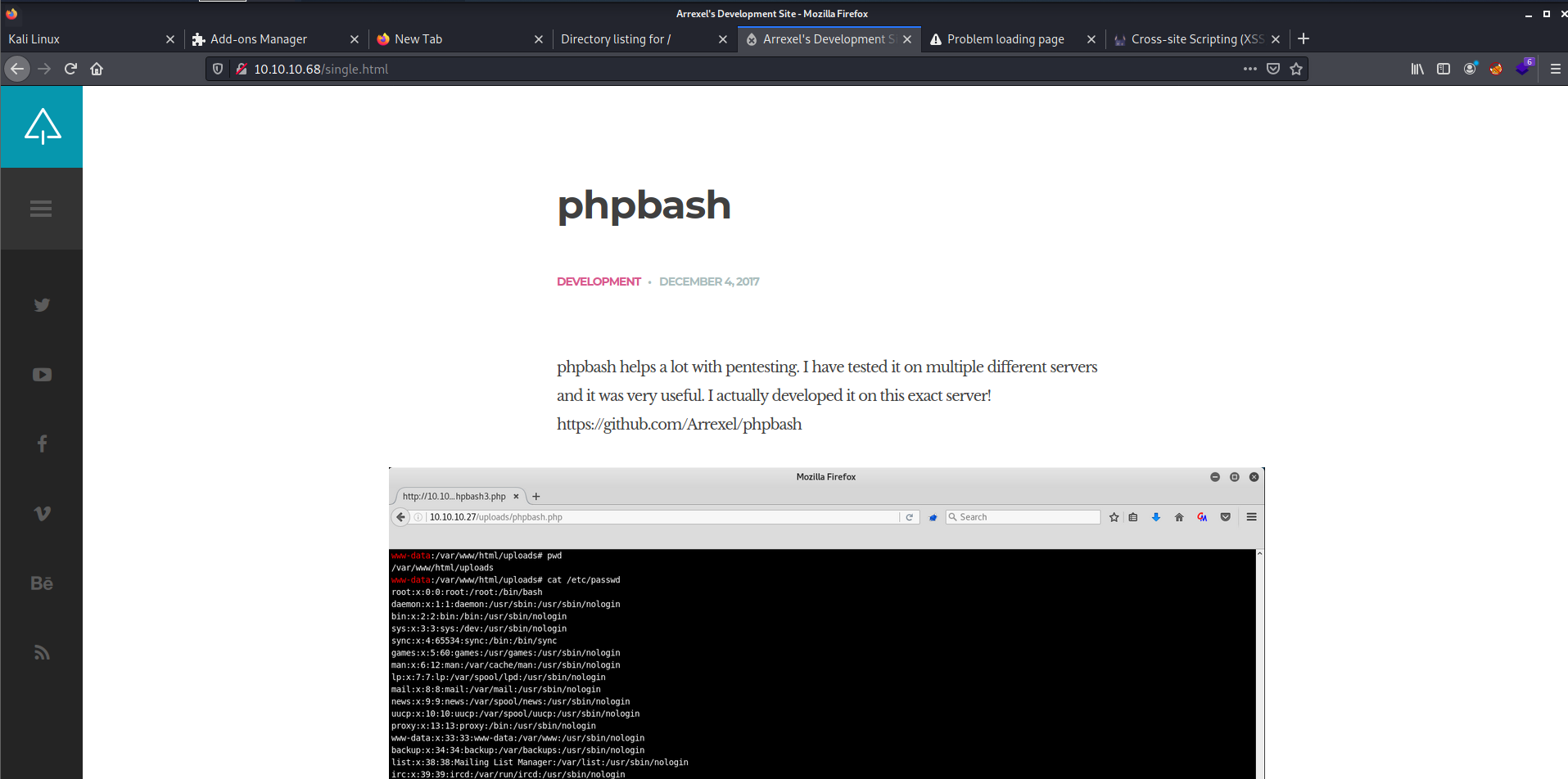The height and width of the screenshot is (779, 1568).
Task: Click the 10.10.10.27 URL in embedded screenshot
Action: (x=495, y=517)
